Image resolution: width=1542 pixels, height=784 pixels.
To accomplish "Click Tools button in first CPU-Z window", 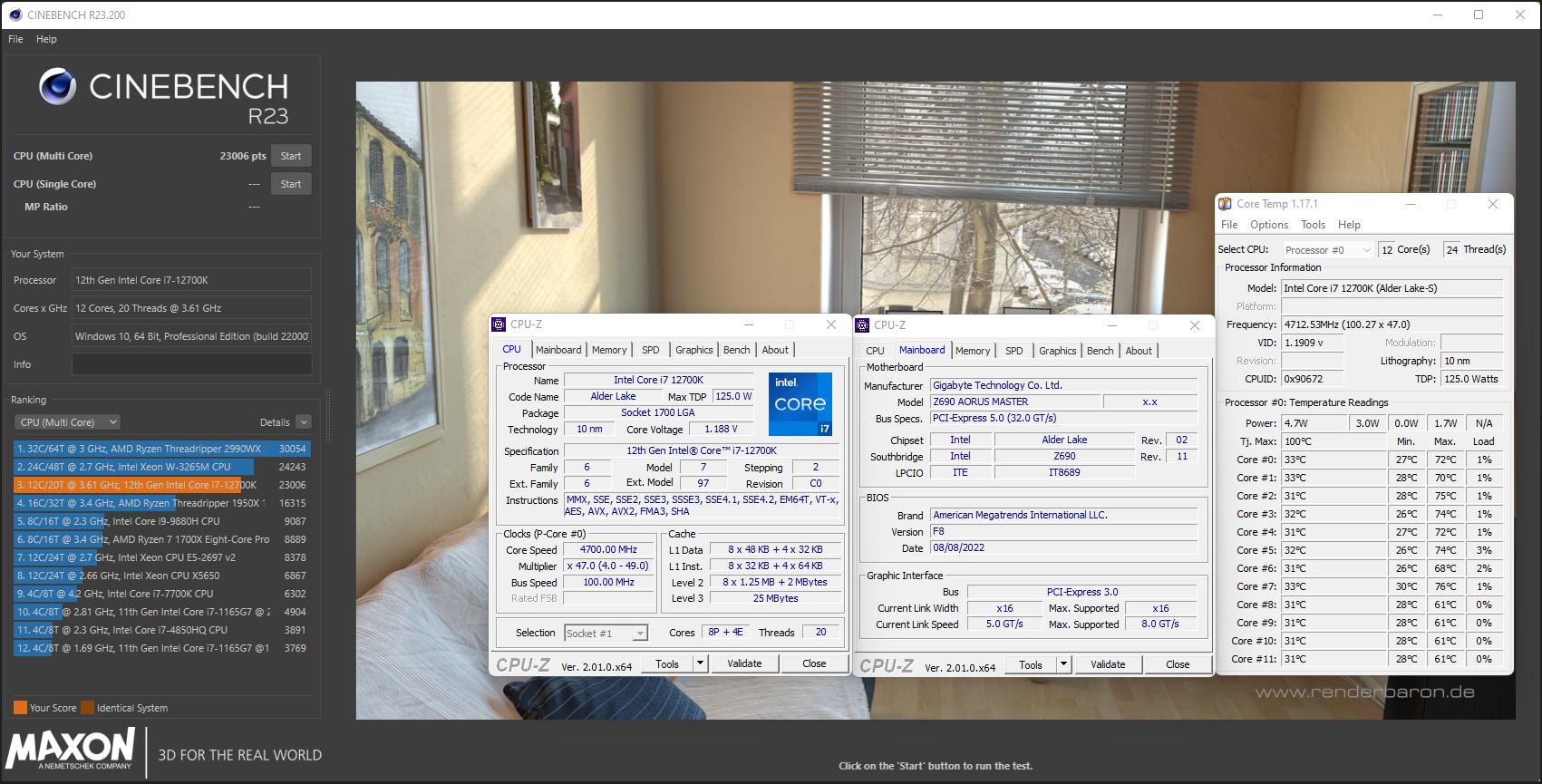I will click(x=667, y=664).
